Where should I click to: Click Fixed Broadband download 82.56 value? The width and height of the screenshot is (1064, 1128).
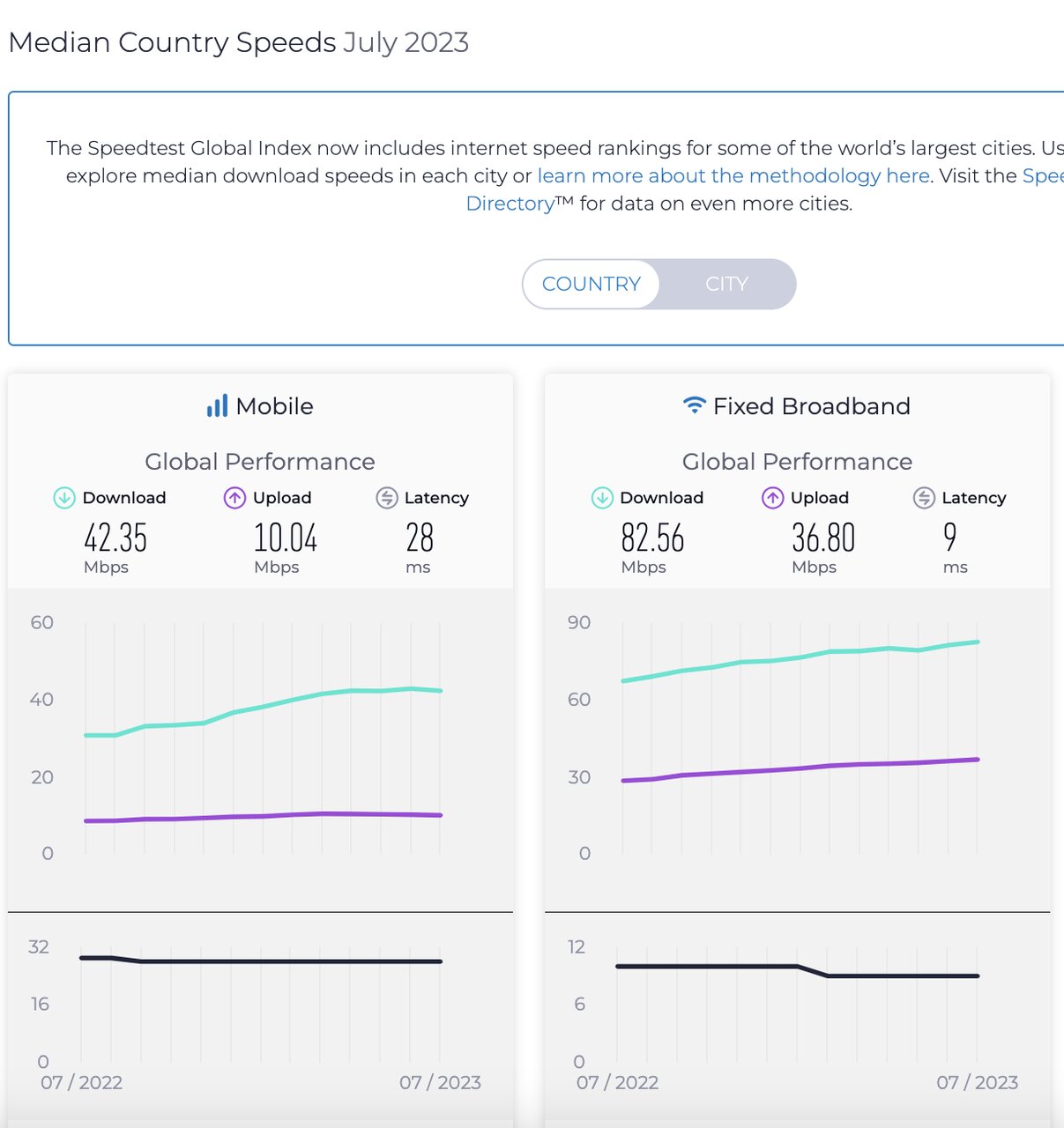click(652, 538)
